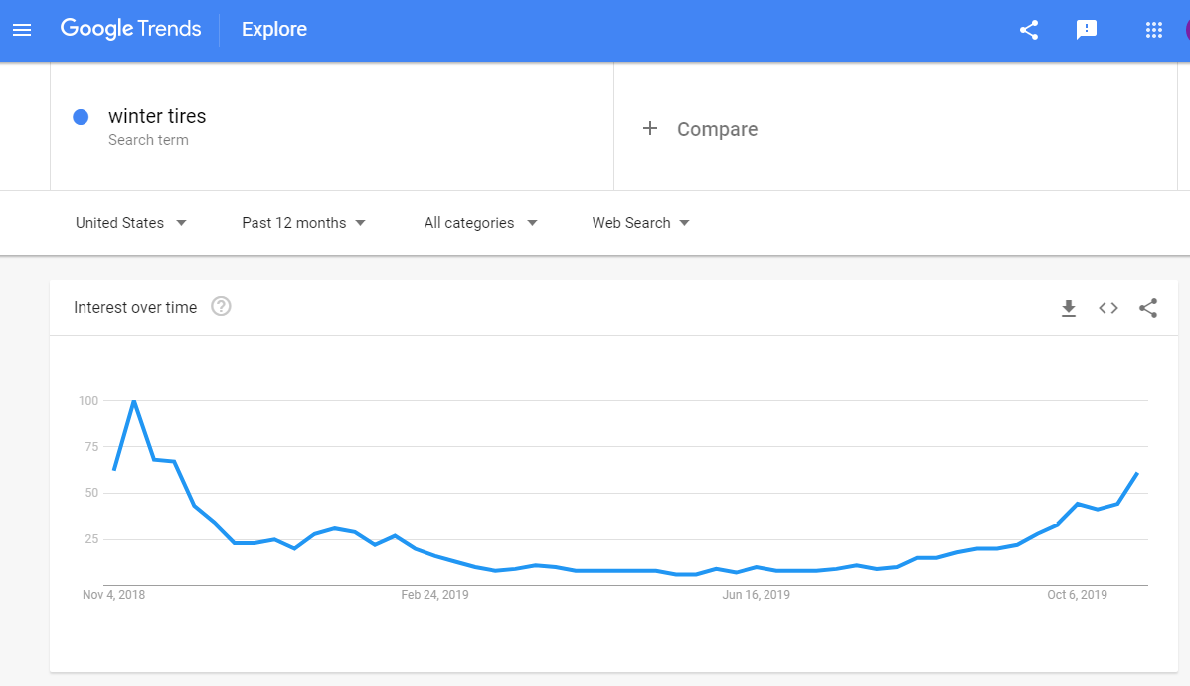Select the Explore menu item
Image resolution: width=1190 pixels, height=686 pixels.
(274, 29)
